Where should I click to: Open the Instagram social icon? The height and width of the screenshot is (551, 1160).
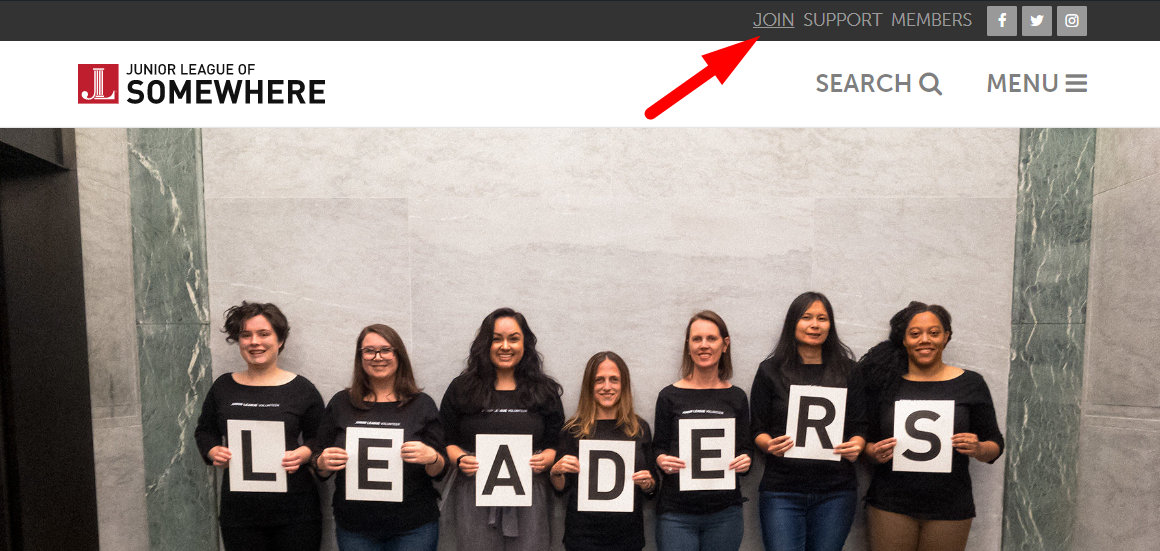tap(1071, 21)
